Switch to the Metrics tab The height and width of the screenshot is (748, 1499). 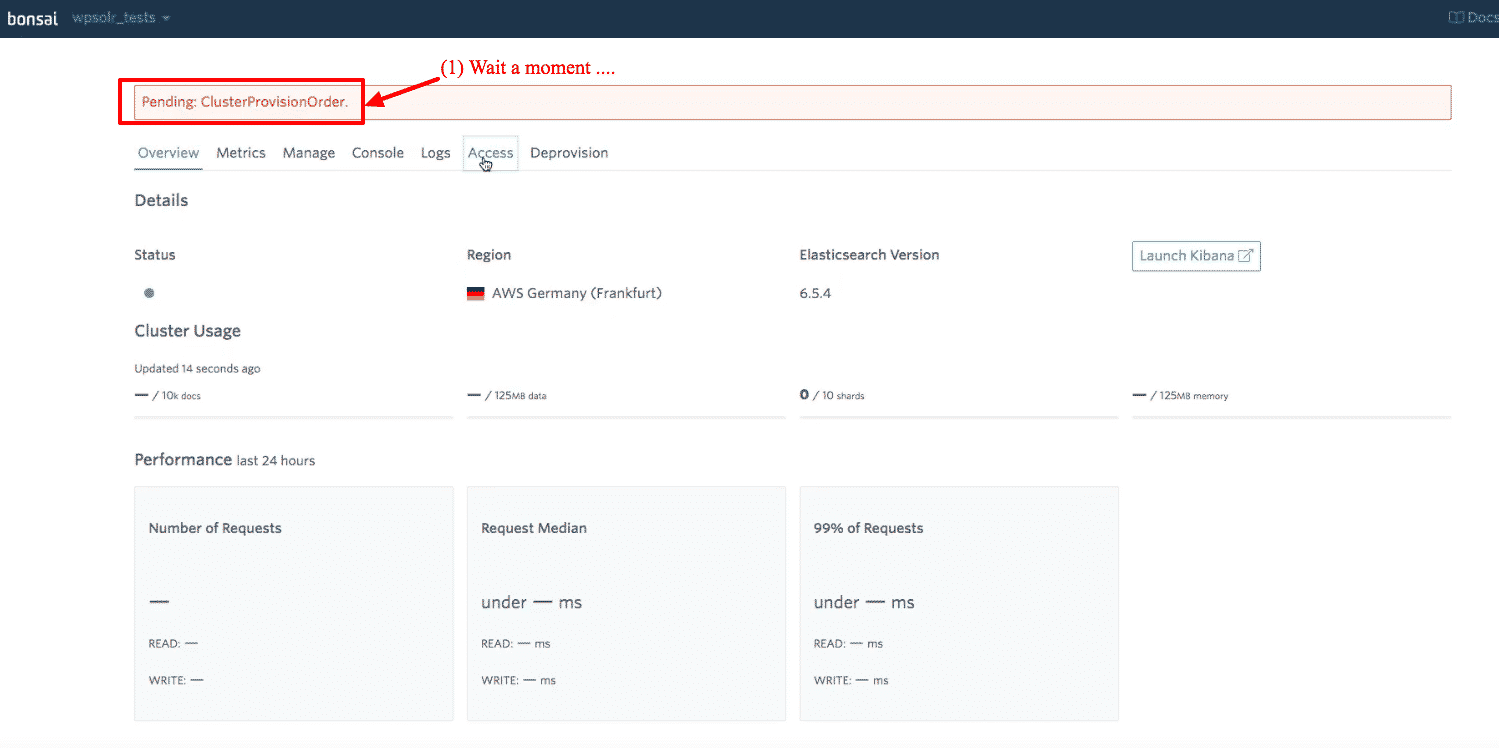point(241,153)
